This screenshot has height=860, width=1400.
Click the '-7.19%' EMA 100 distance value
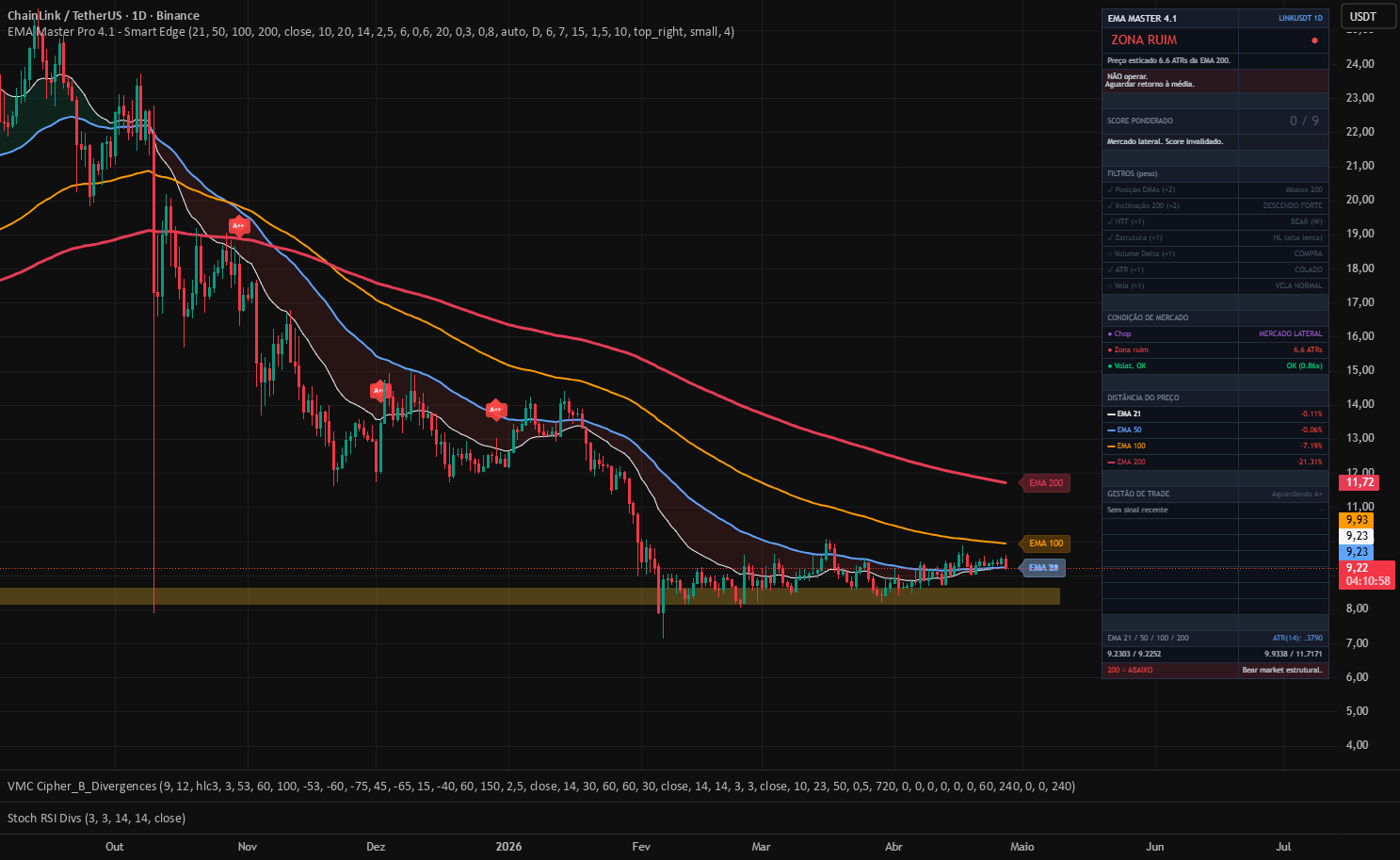pos(1311,446)
